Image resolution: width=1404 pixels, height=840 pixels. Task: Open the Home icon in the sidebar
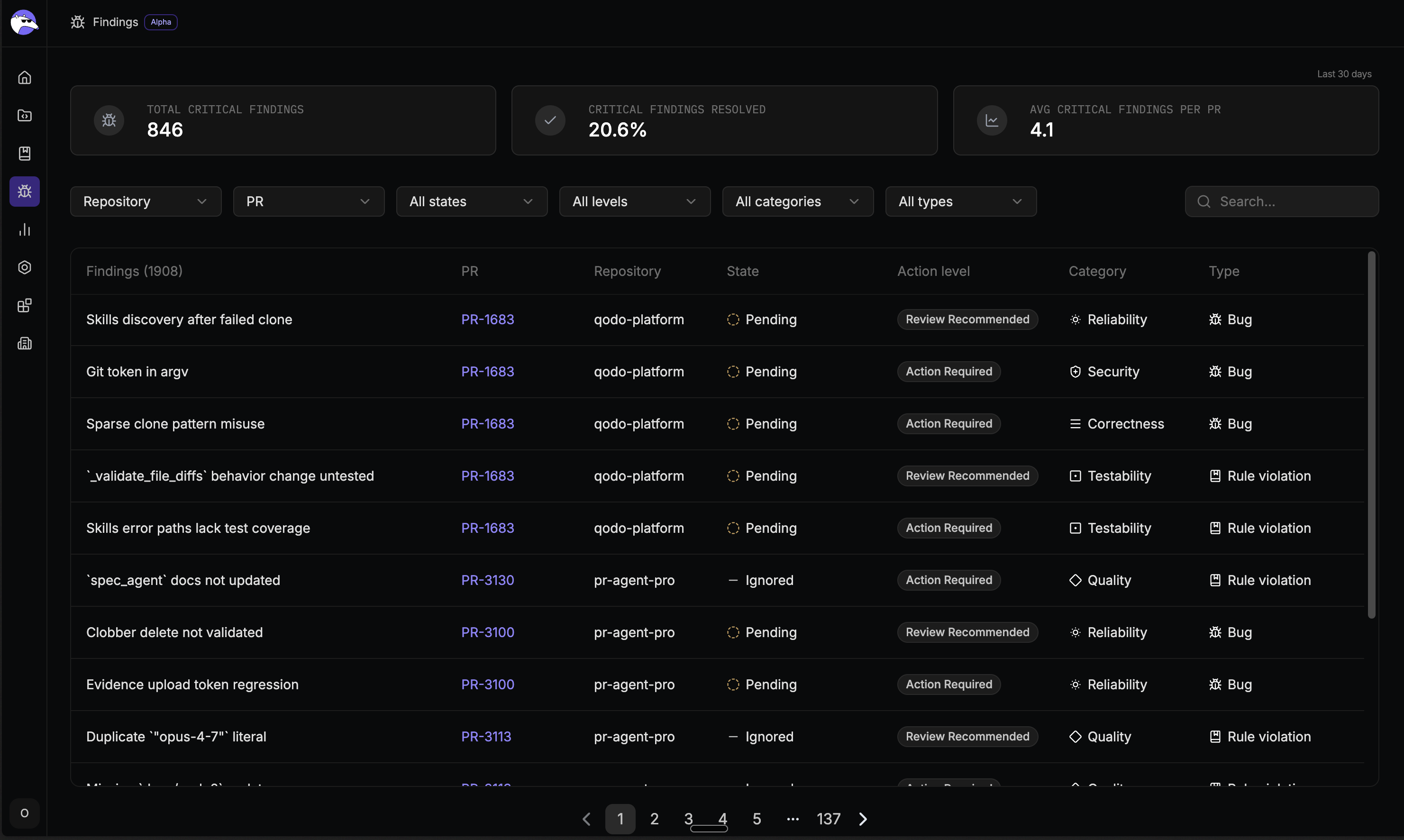[x=24, y=78]
